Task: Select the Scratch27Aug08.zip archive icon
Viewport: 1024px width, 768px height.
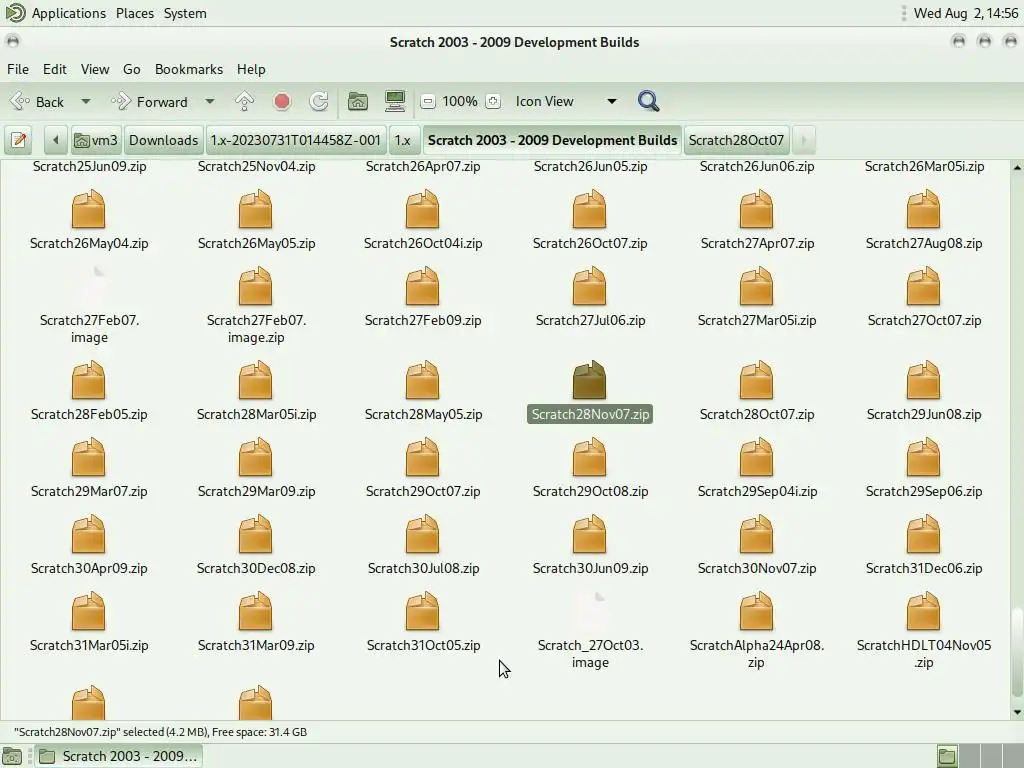Action: pos(923,208)
